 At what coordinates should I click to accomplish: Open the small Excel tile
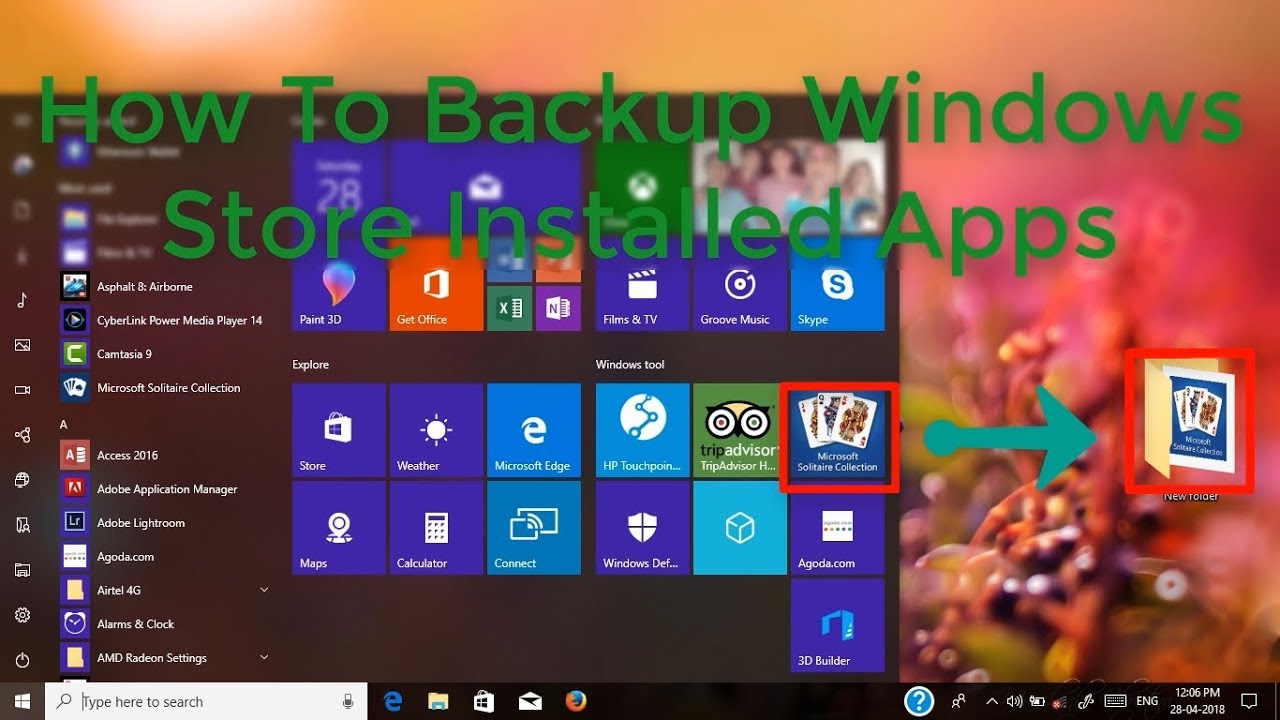tap(510, 308)
